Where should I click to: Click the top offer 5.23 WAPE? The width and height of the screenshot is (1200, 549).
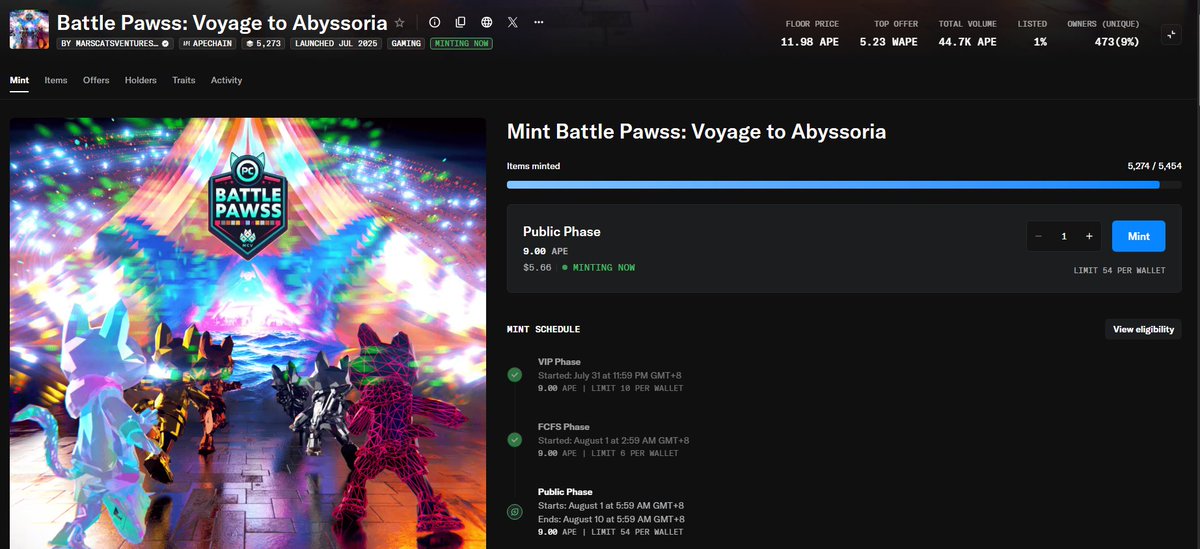(x=888, y=42)
